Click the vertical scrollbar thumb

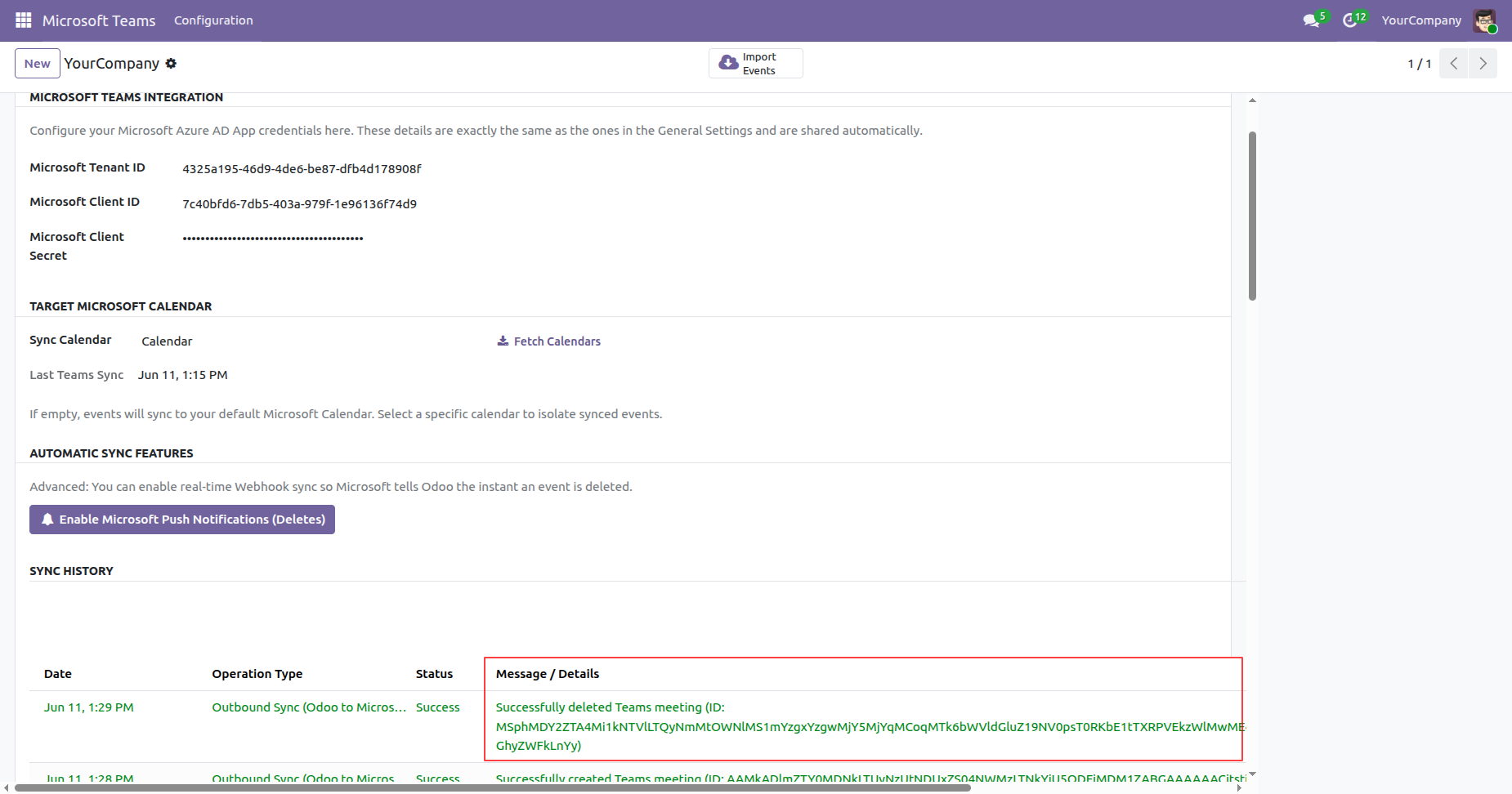click(1252, 216)
